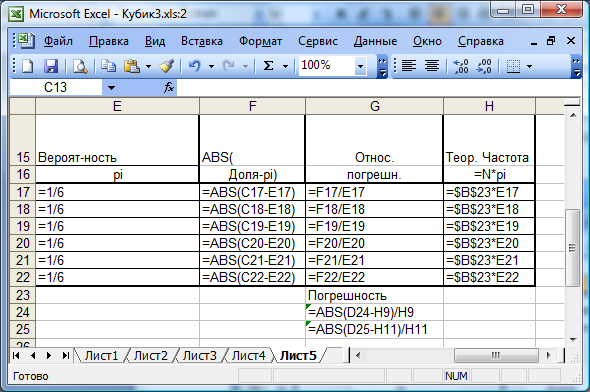Open Redo history dropdown arrow
The image size is (590, 392).
pyautogui.click(x=245, y=67)
